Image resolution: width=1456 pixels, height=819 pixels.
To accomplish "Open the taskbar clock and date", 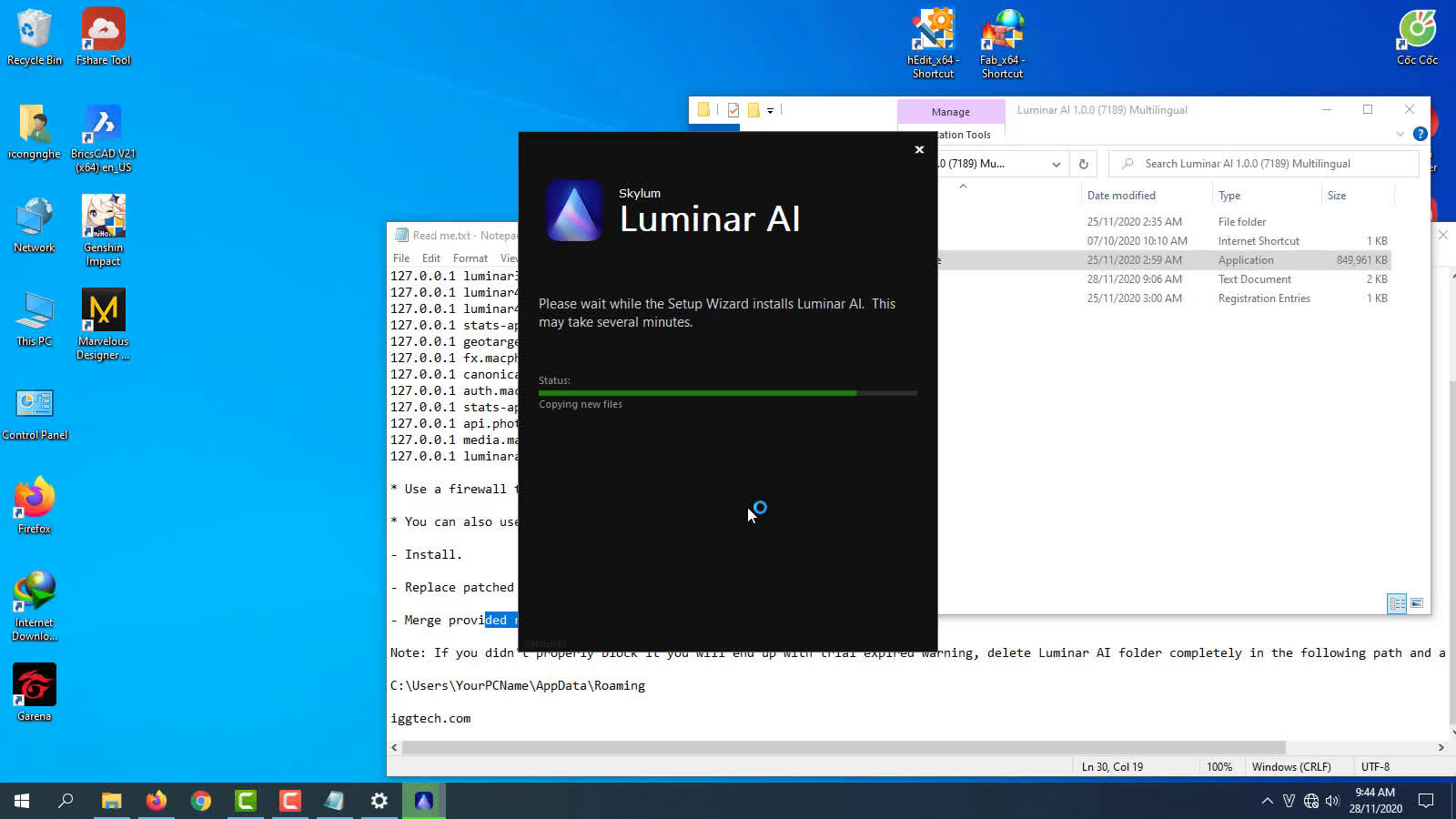I will point(1375,801).
